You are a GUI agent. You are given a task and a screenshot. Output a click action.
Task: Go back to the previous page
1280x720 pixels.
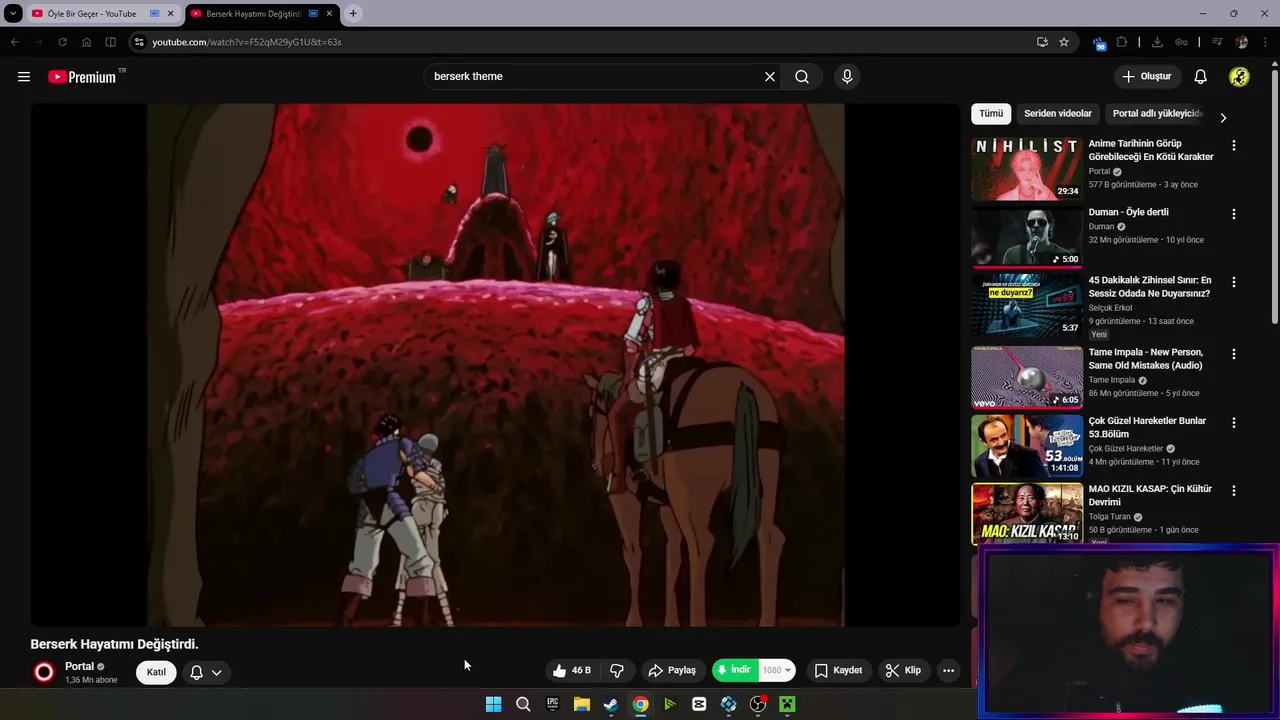14,42
